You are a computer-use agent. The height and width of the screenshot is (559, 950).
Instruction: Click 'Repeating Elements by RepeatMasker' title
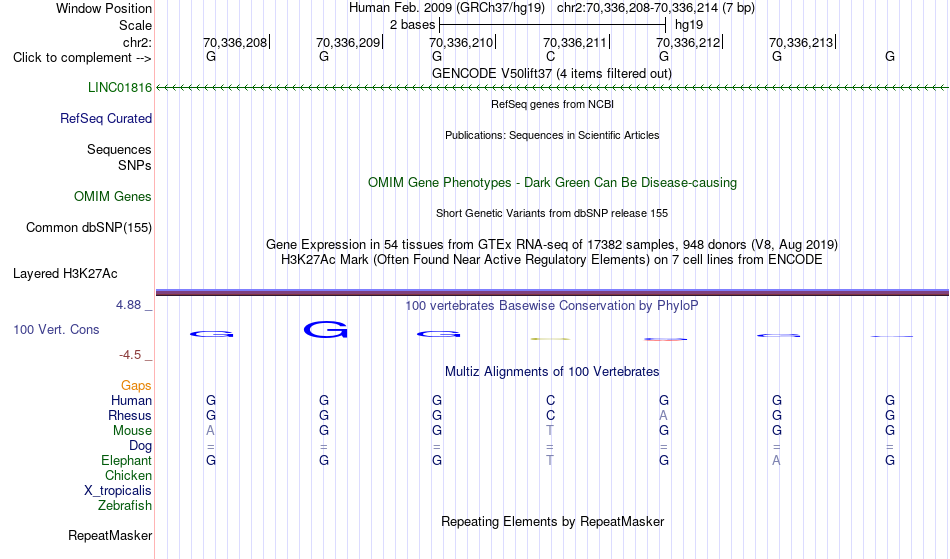point(552,521)
